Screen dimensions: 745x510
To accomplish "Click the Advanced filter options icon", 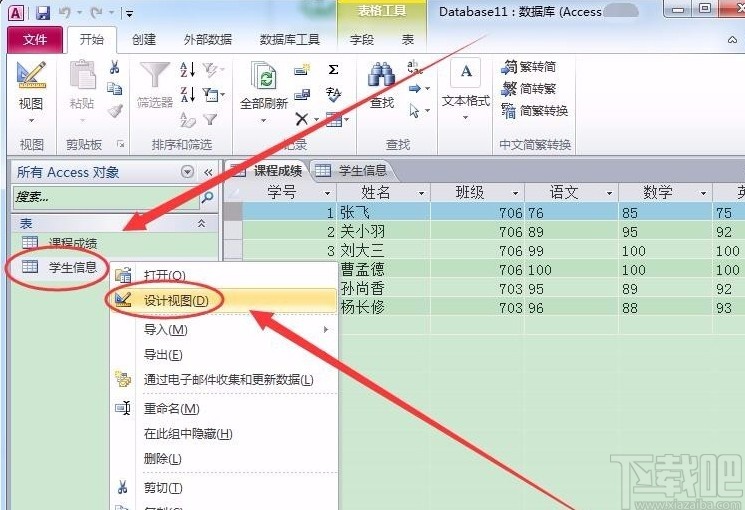I will (x=213, y=94).
